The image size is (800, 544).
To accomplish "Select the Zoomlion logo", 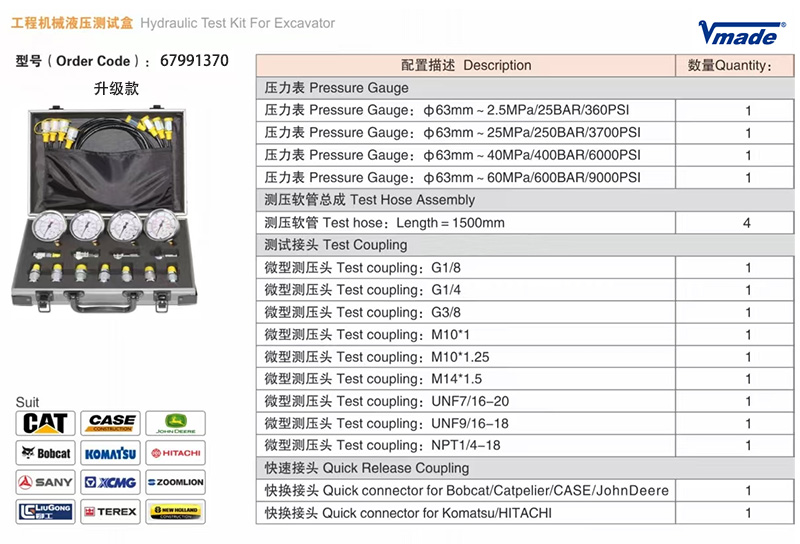I will click(x=176, y=482).
